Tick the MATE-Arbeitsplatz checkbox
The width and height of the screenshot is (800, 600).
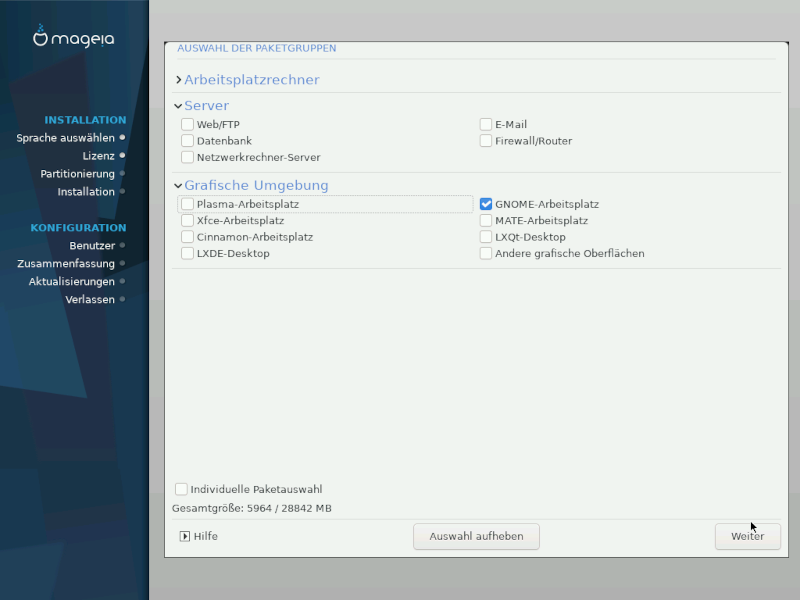pos(486,221)
